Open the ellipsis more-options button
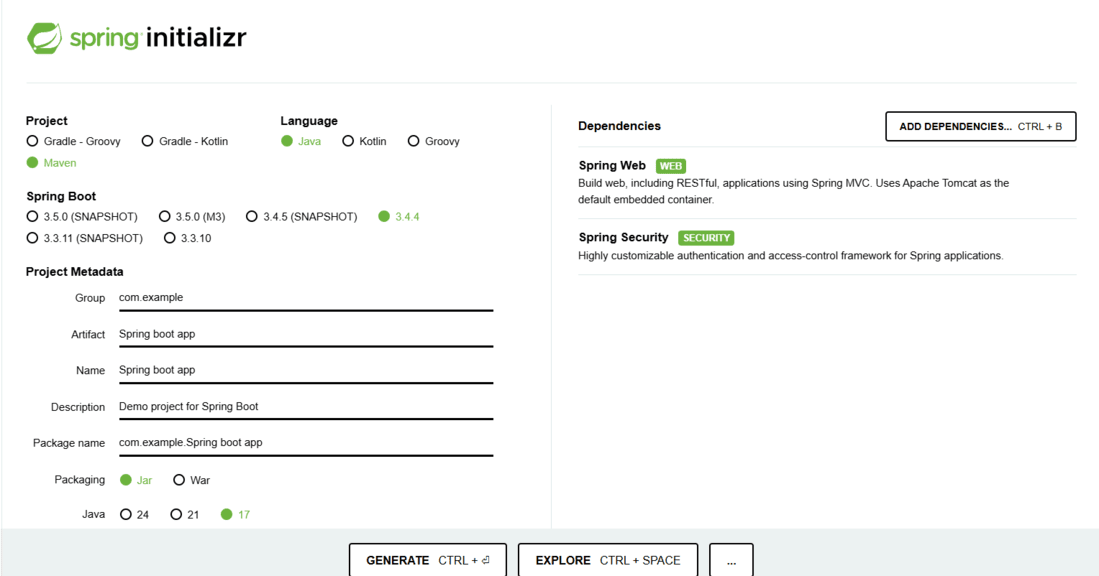The image size is (1099, 576). (x=731, y=560)
